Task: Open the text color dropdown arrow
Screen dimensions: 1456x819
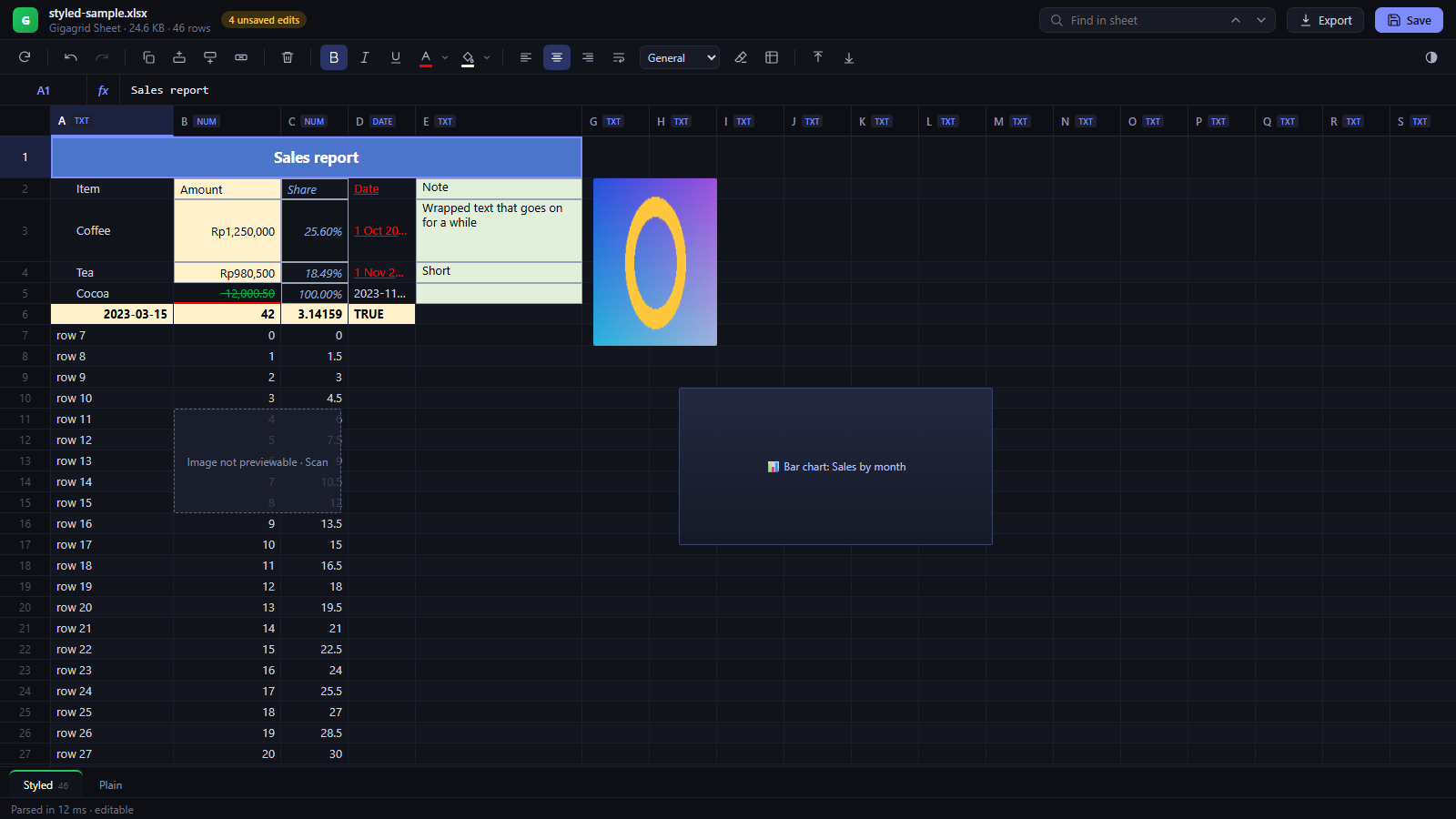Action: pos(445,57)
